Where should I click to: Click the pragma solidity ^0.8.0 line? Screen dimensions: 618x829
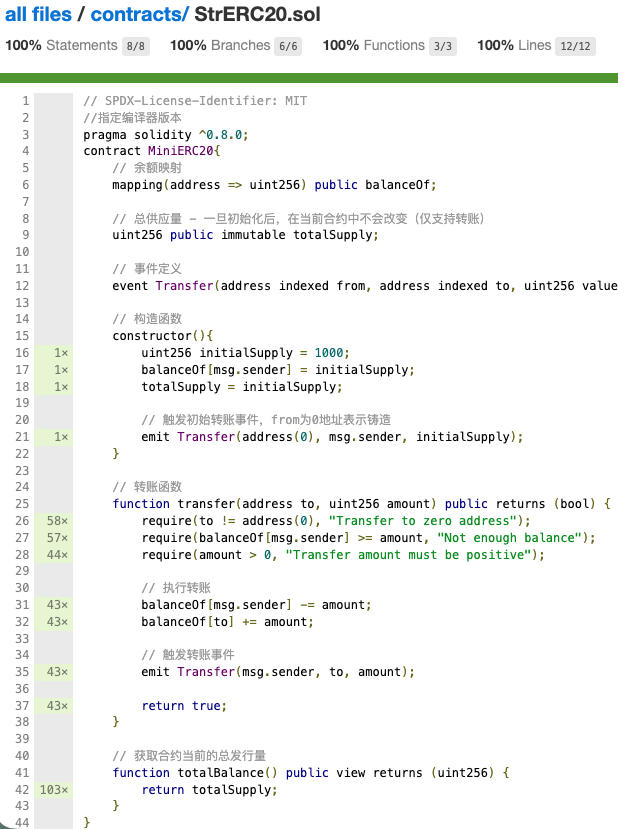pos(165,135)
